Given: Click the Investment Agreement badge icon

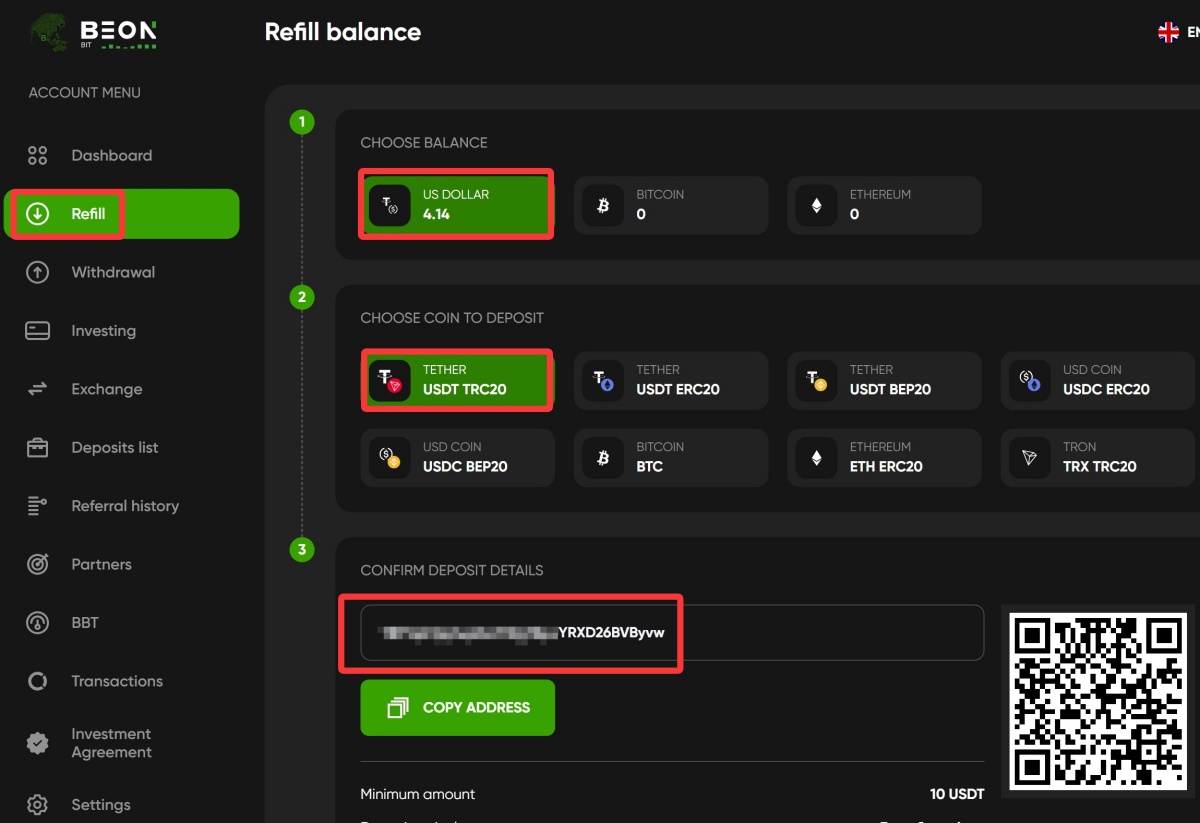Looking at the screenshot, I should pyautogui.click(x=38, y=743).
